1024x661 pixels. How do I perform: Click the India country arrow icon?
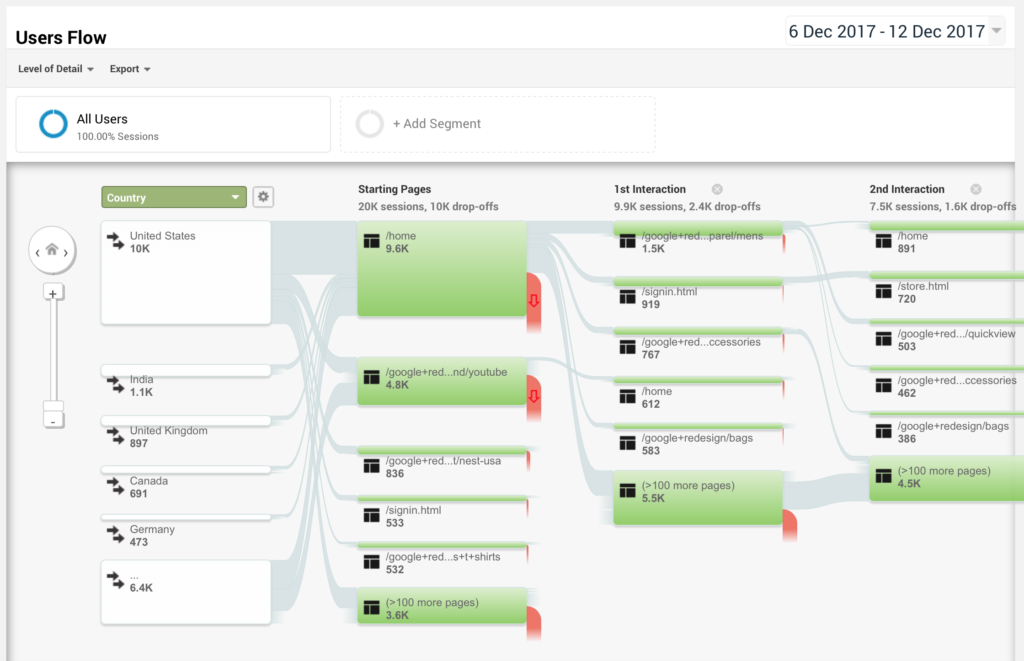click(x=117, y=386)
